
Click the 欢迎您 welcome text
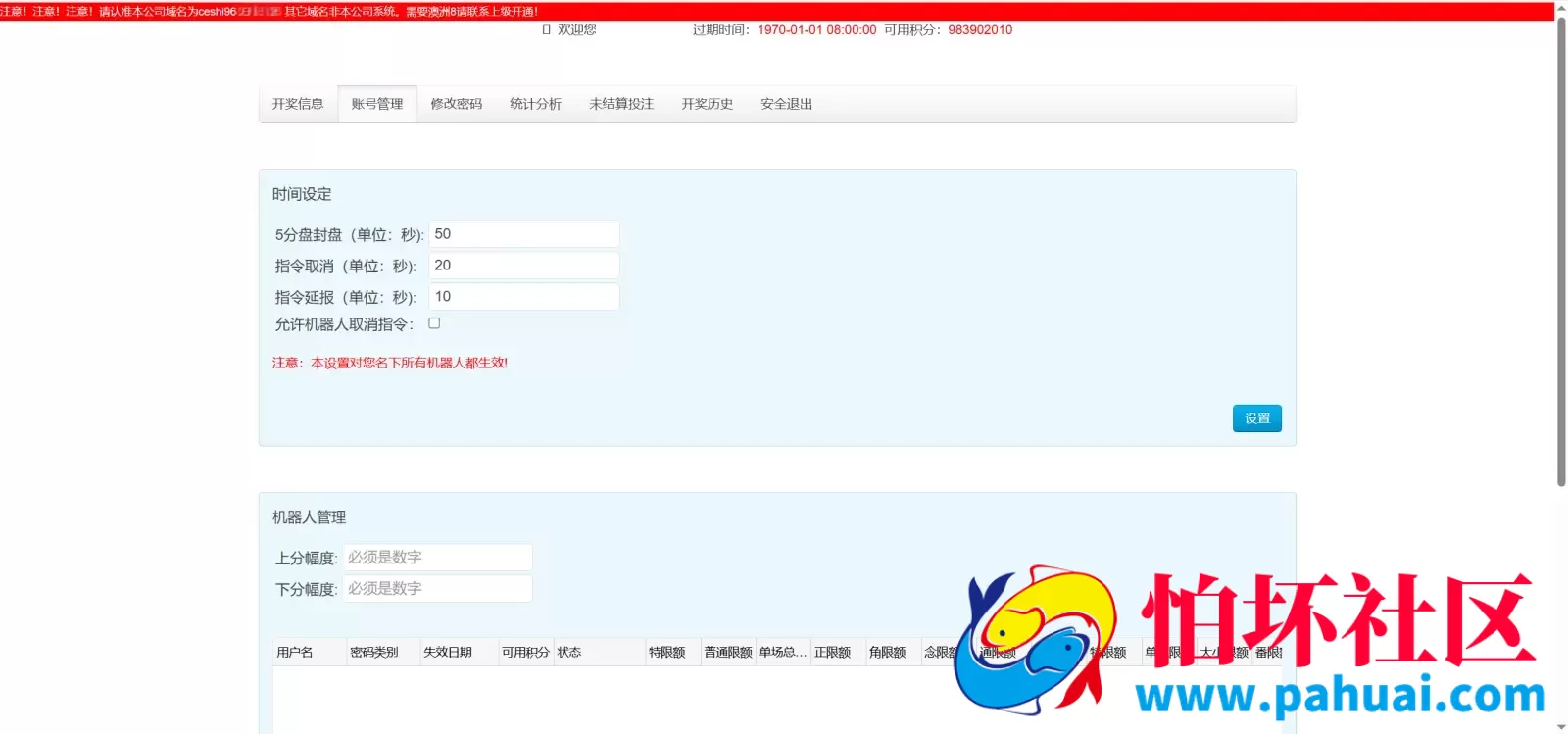point(577,30)
